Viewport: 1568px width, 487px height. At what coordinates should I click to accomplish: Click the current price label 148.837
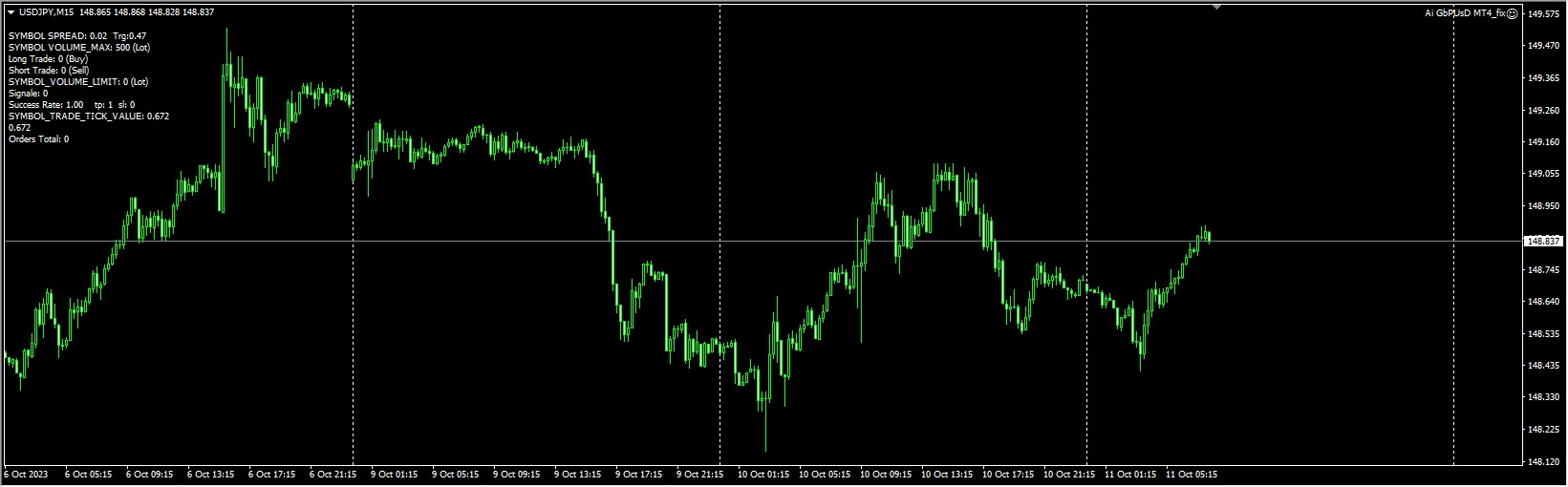point(1544,241)
